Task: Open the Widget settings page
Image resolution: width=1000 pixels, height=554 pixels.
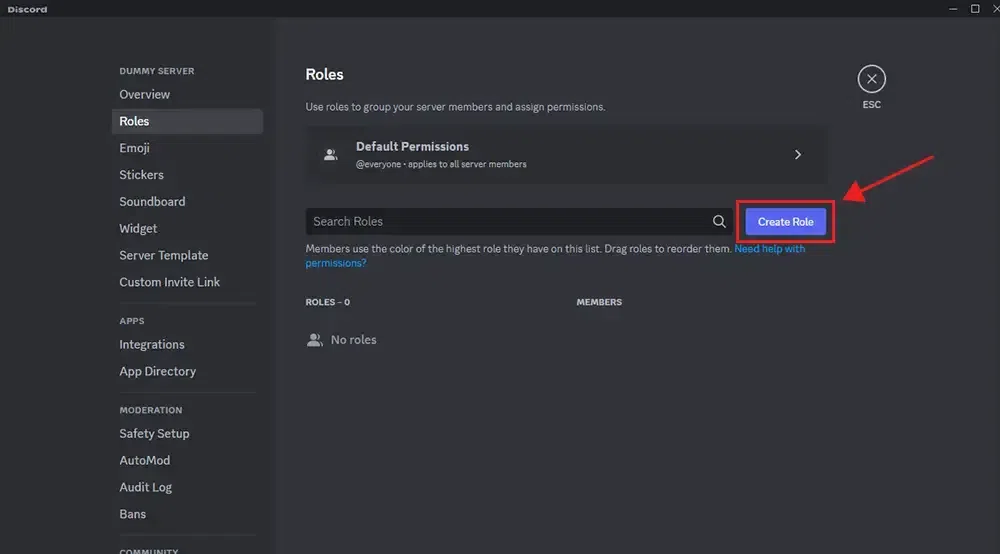Action: (138, 228)
